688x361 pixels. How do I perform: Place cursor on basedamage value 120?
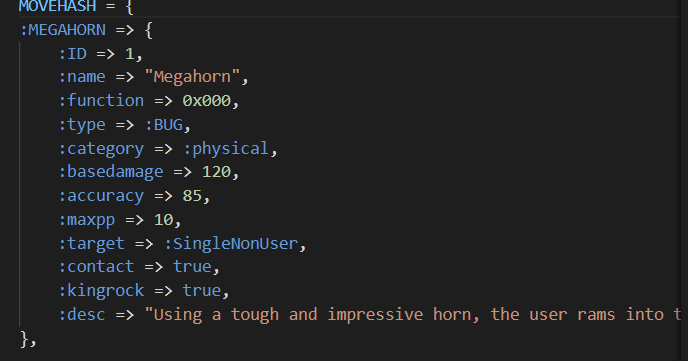point(216,172)
